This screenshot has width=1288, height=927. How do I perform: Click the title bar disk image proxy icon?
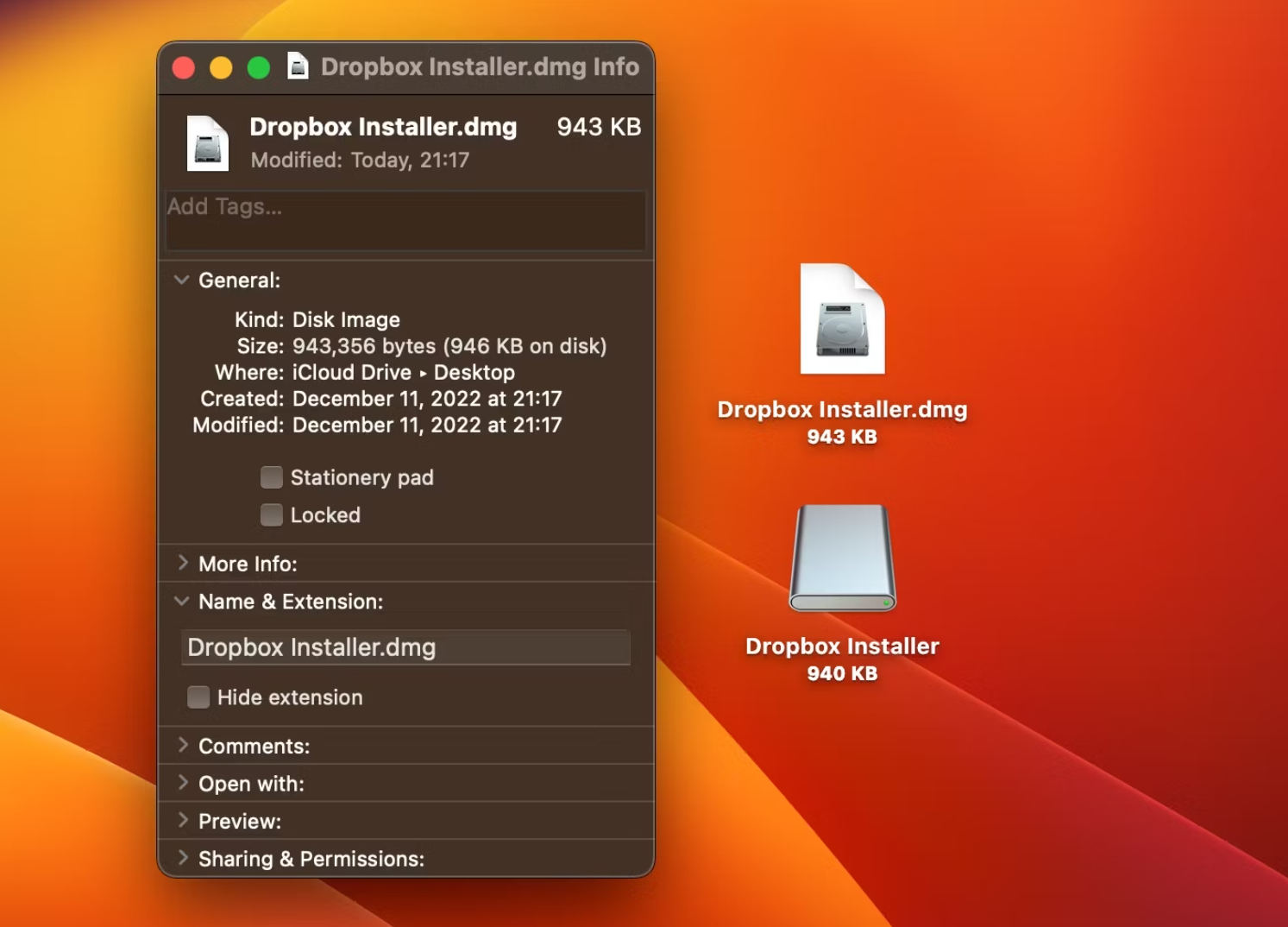pyautogui.click(x=298, y=66)
